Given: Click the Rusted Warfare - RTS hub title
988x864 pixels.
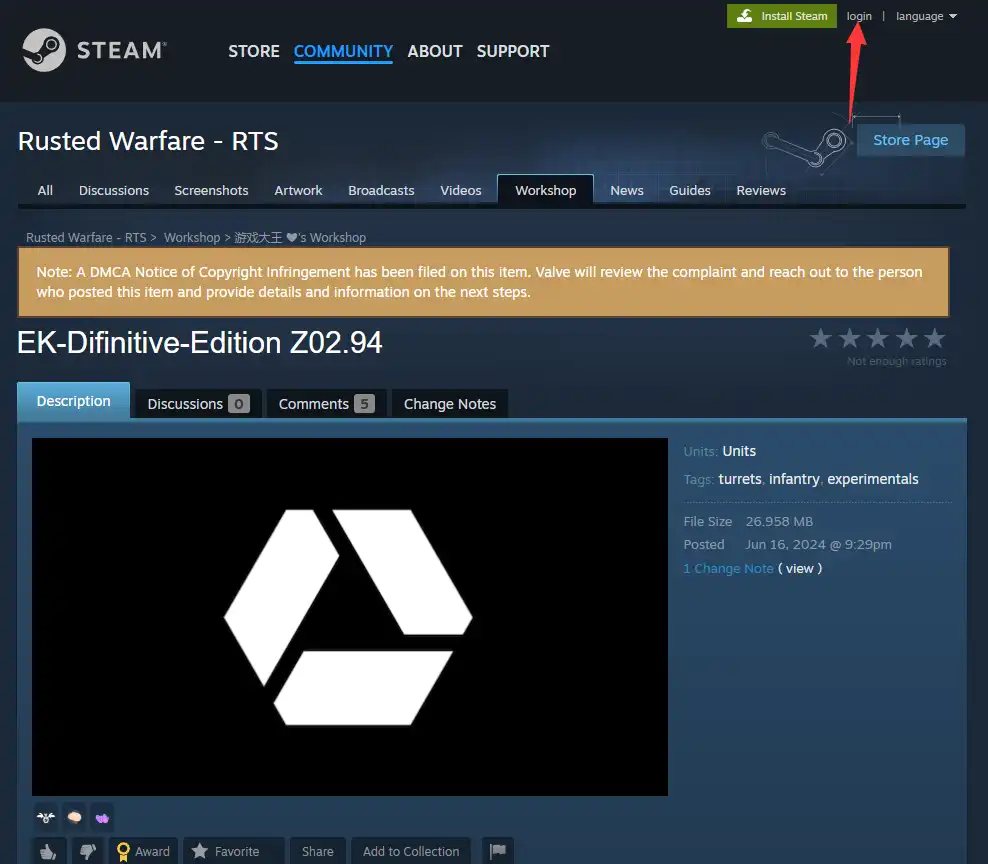Looking at the screenshot, I should click(148, 141).
